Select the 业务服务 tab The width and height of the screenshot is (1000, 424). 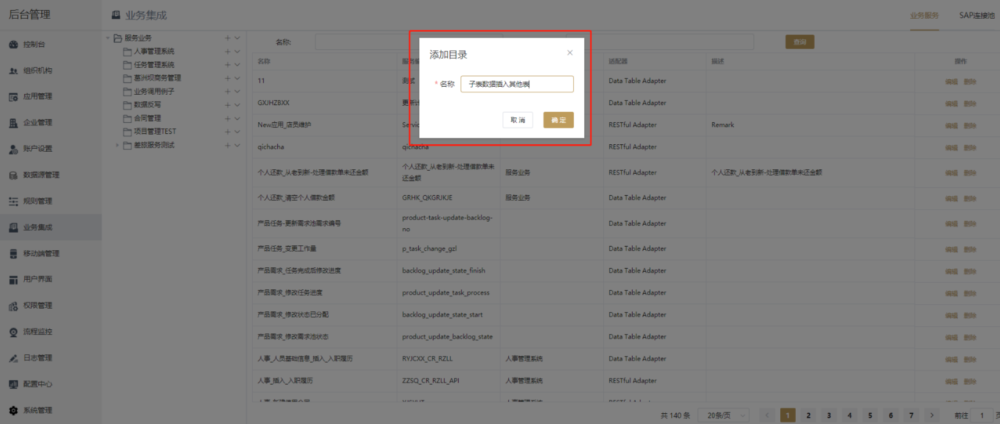[x=923, y=15]
